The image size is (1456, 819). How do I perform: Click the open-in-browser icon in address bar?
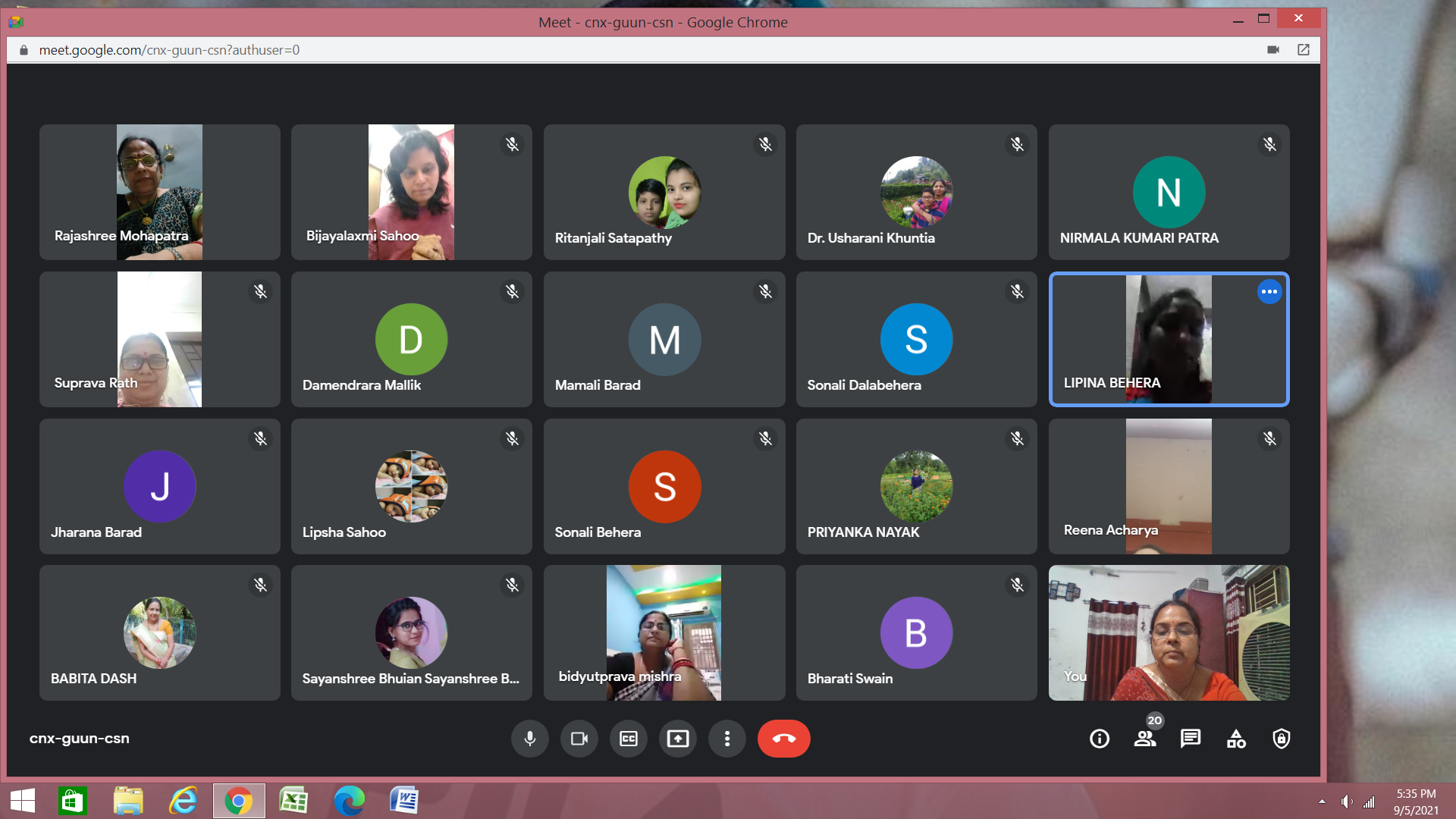click(1304, 50)
